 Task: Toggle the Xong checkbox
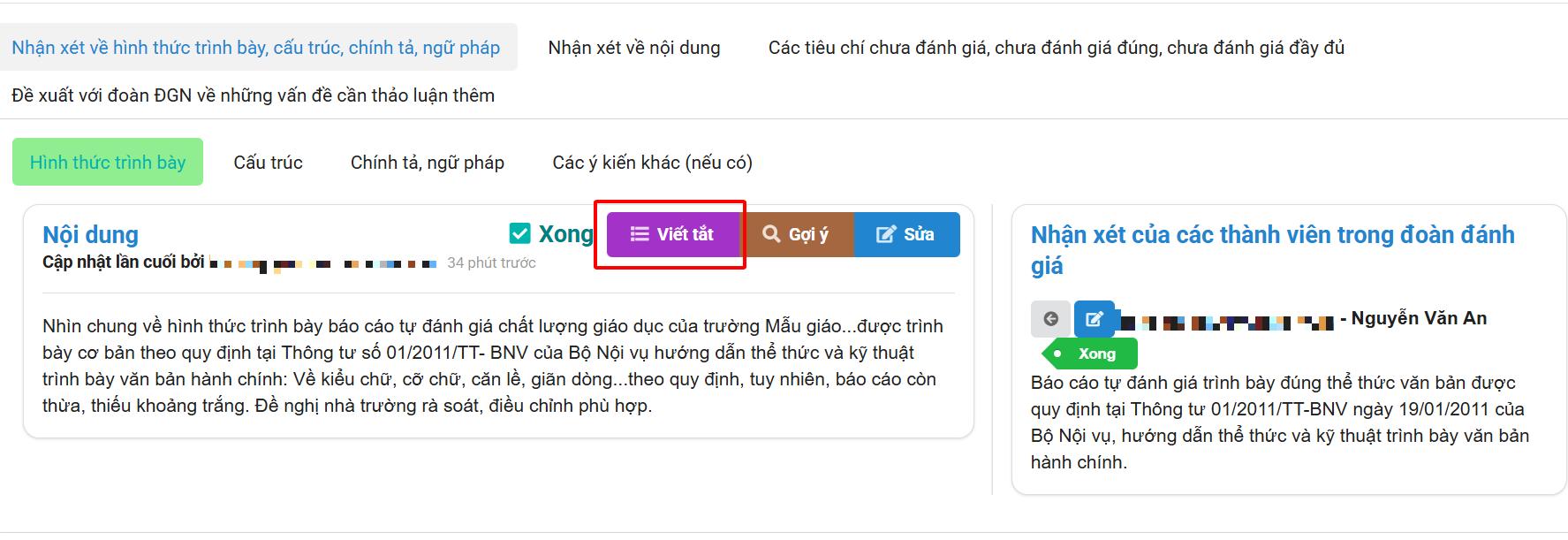(519, 233)
